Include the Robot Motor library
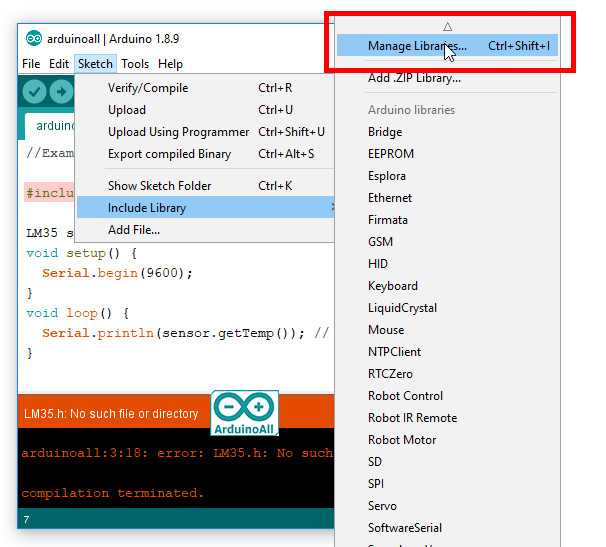This screenshot has width=606, height=547. [x=448, y=440]
